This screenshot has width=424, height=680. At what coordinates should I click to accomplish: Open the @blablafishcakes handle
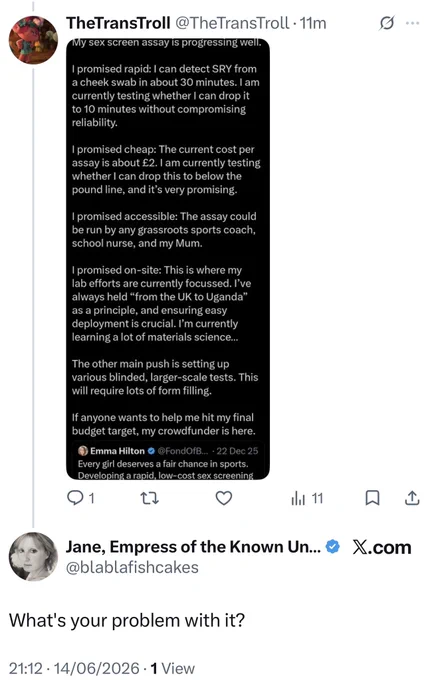pos(132,567)
